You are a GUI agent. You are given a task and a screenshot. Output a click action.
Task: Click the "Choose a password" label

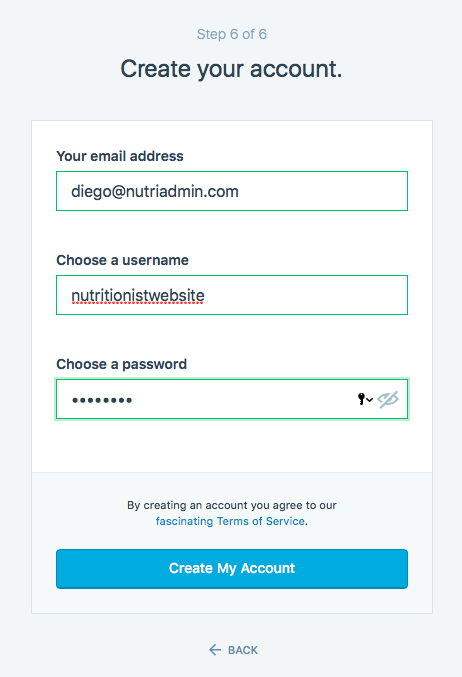pyautogui.click(x=122, y=364)
